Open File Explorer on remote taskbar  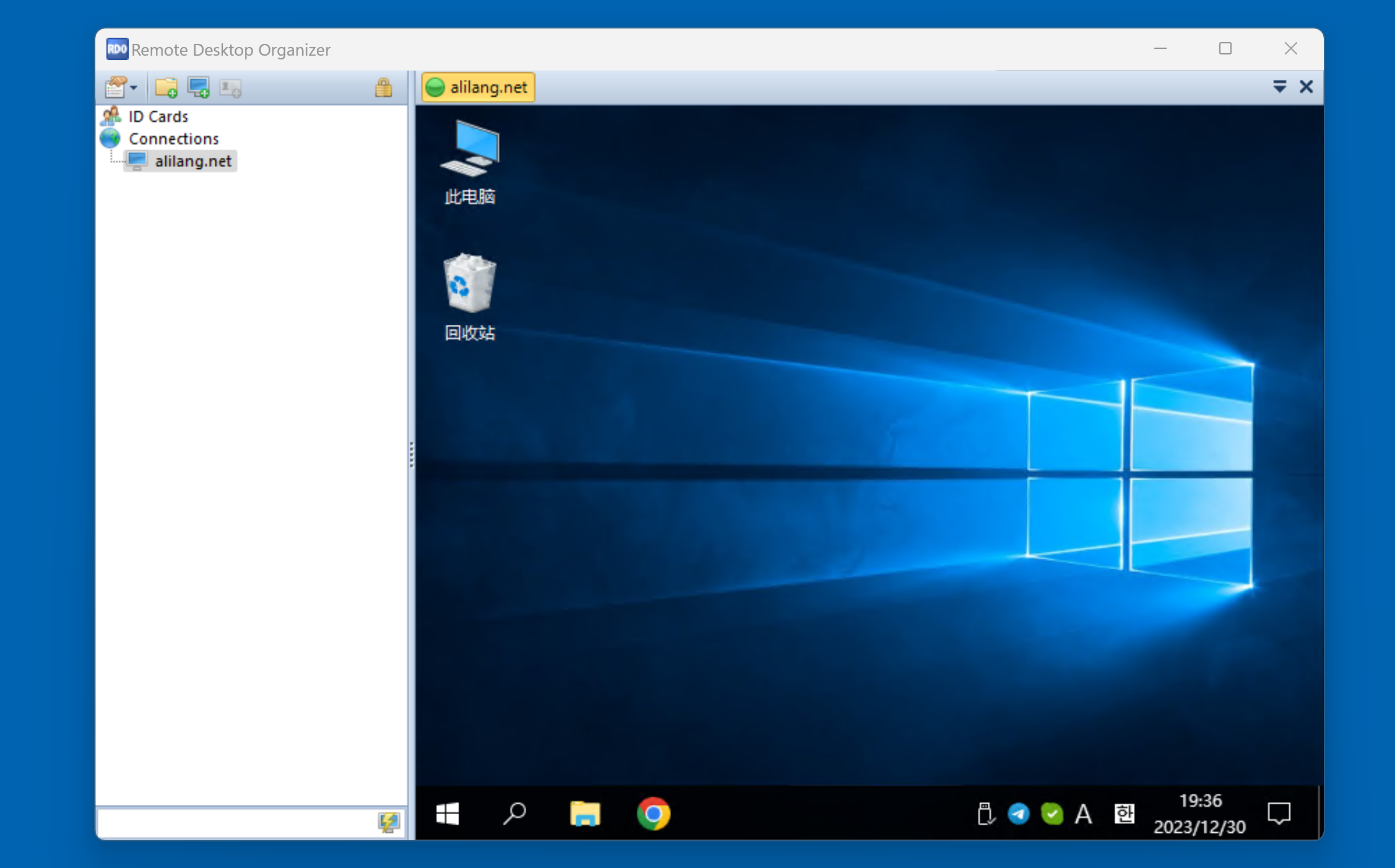pyautogui.click(x=584, y=814)
